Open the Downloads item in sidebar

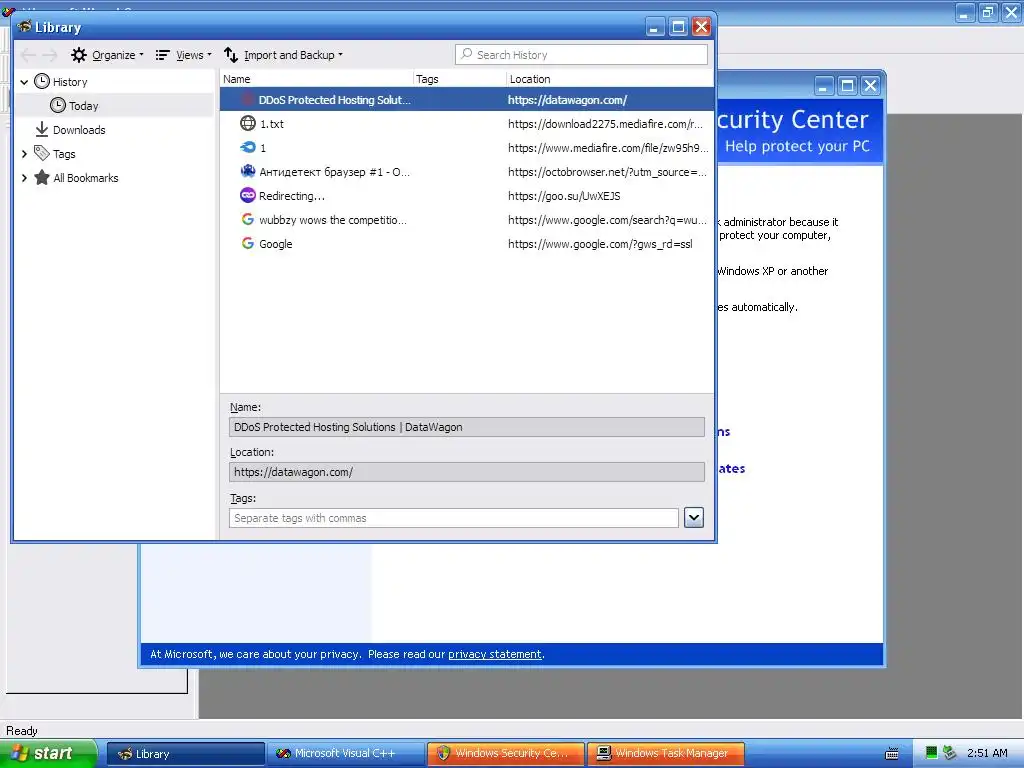78,129
